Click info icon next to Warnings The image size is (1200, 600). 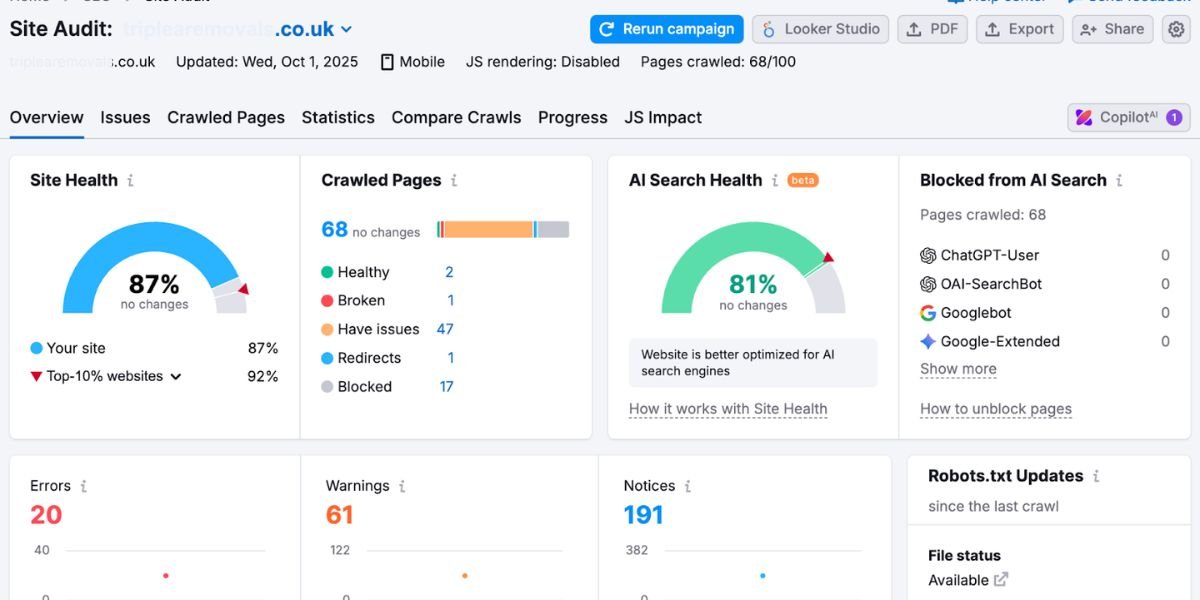click(x=402, y=486)
